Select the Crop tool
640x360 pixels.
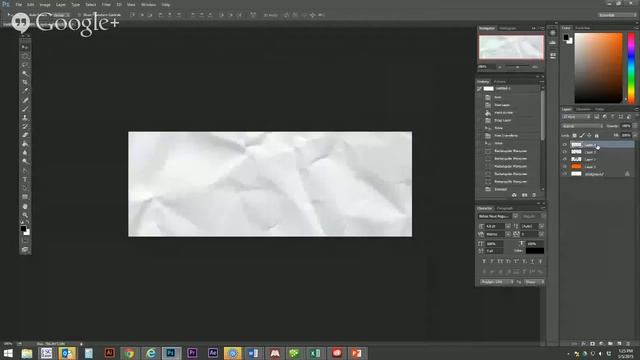click(x=25, y=82)
